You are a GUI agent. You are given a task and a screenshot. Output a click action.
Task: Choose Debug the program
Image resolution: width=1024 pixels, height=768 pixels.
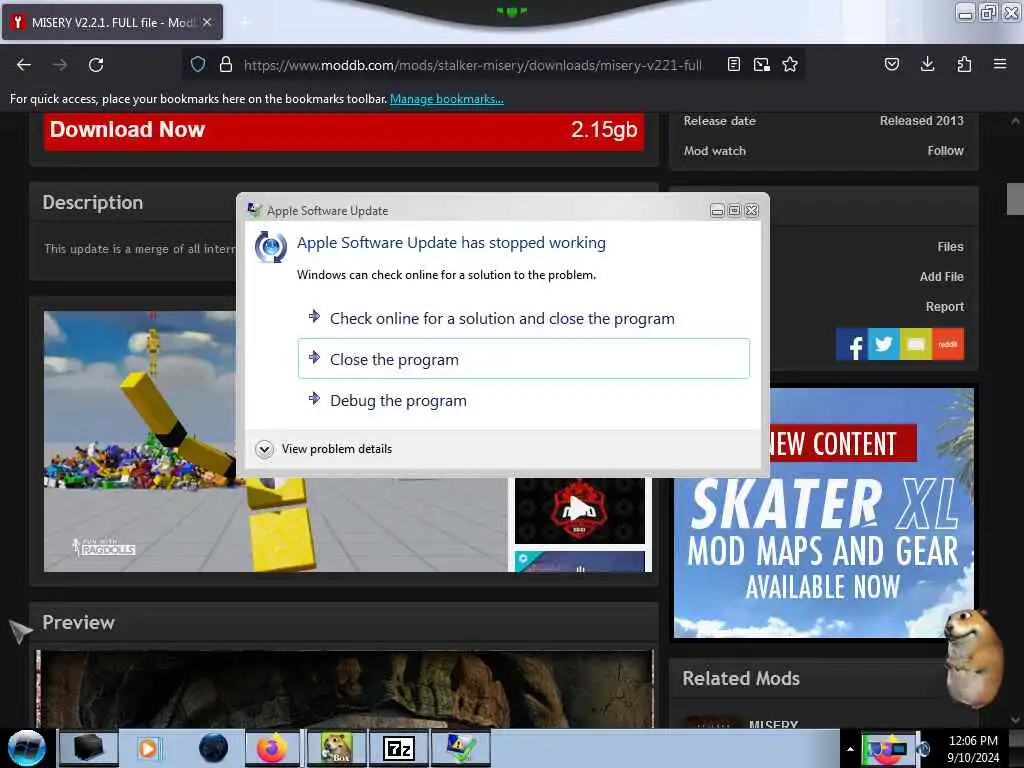point(523,400)
